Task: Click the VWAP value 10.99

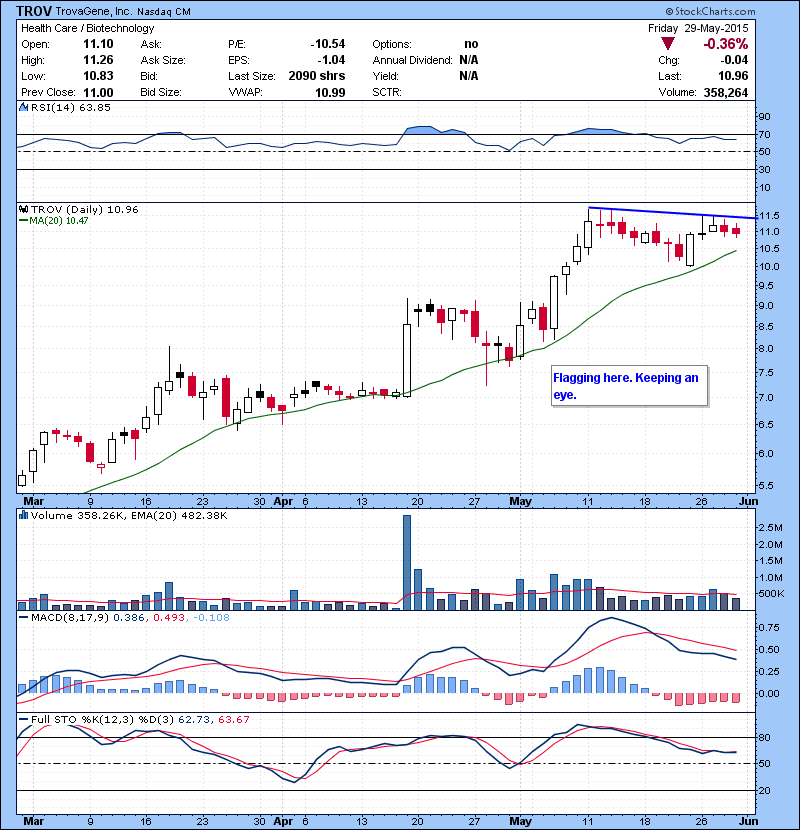Action: (x=330, y=93)
